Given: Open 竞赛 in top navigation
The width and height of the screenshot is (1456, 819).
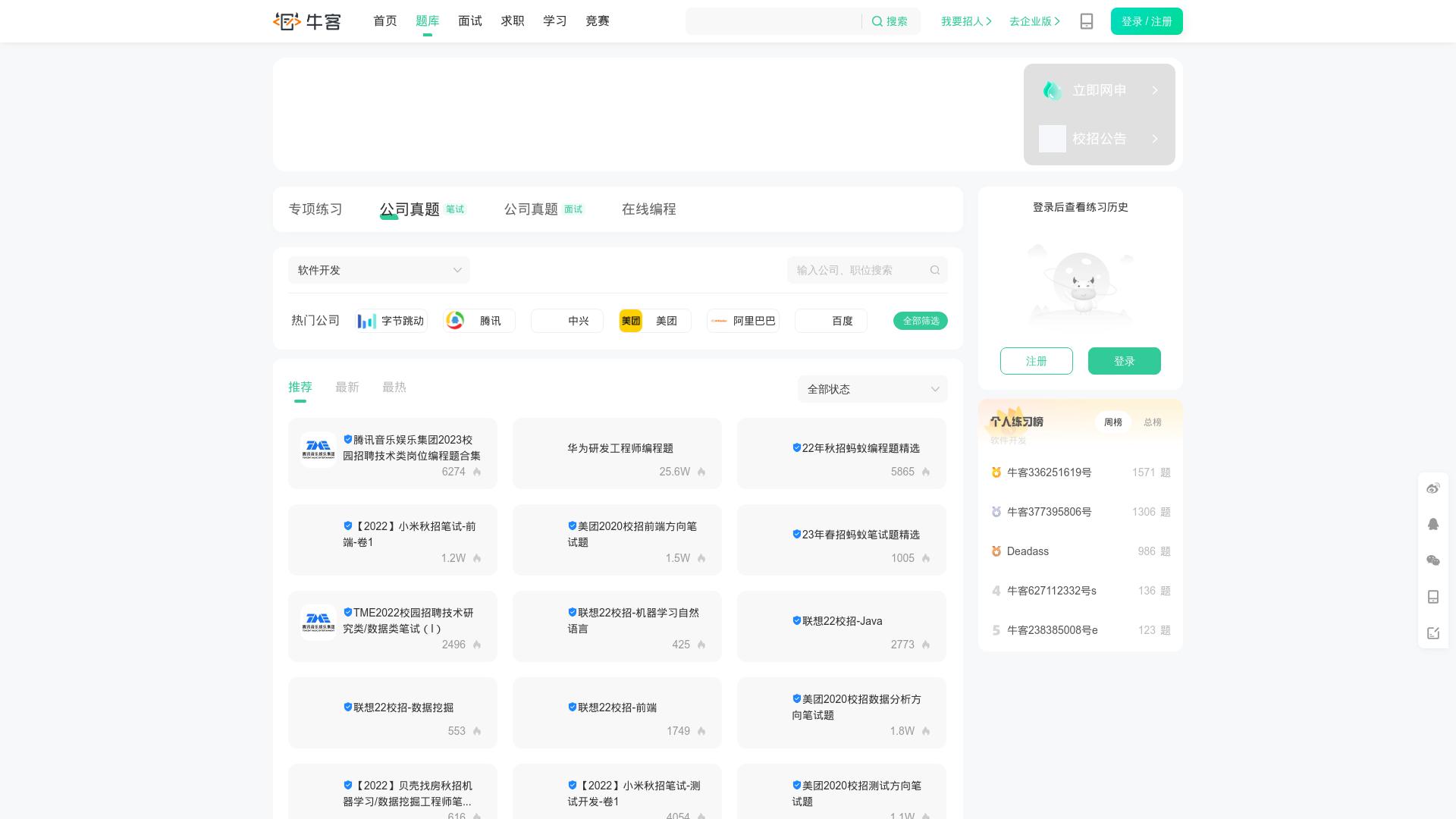Looking at the screenshot, I should (x=598, y=21).
